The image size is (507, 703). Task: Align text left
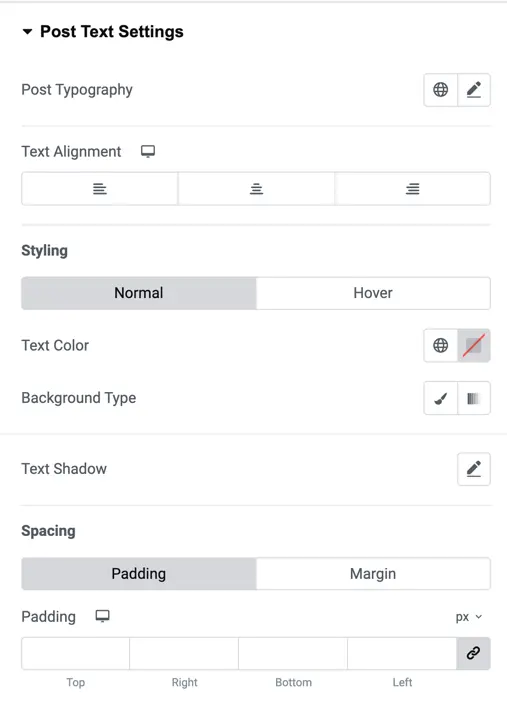100,189
